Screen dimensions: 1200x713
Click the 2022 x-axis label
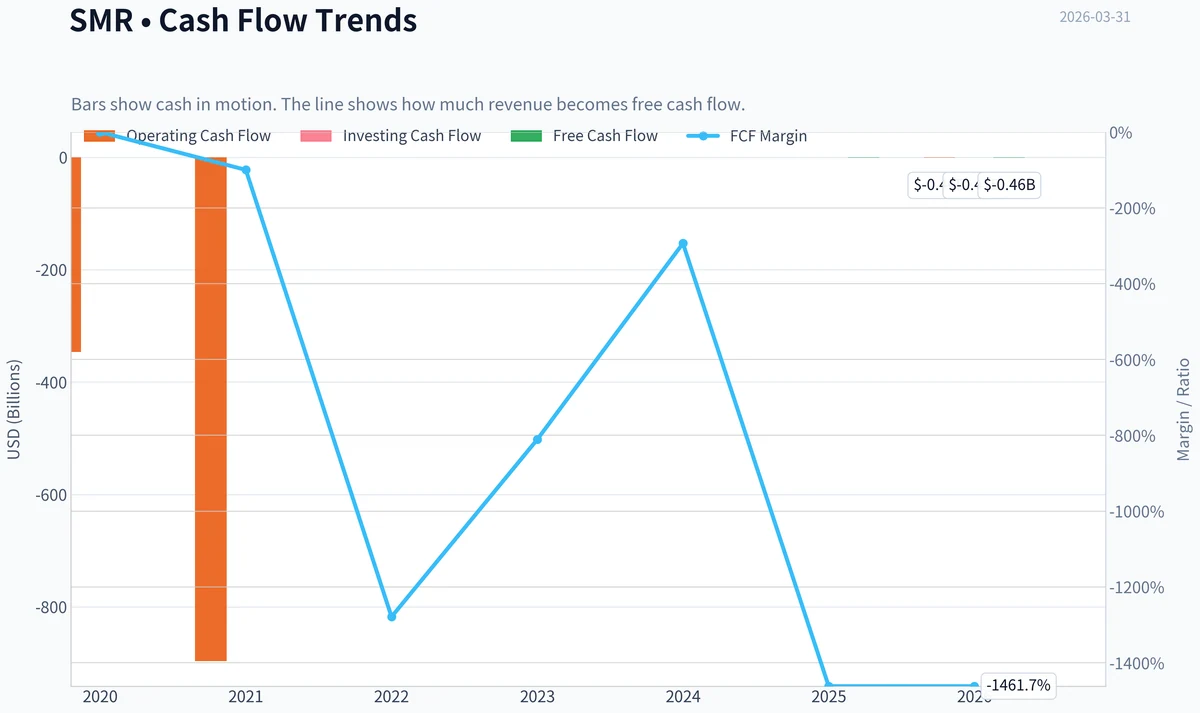pyautogui.click(x=392, y=697)
